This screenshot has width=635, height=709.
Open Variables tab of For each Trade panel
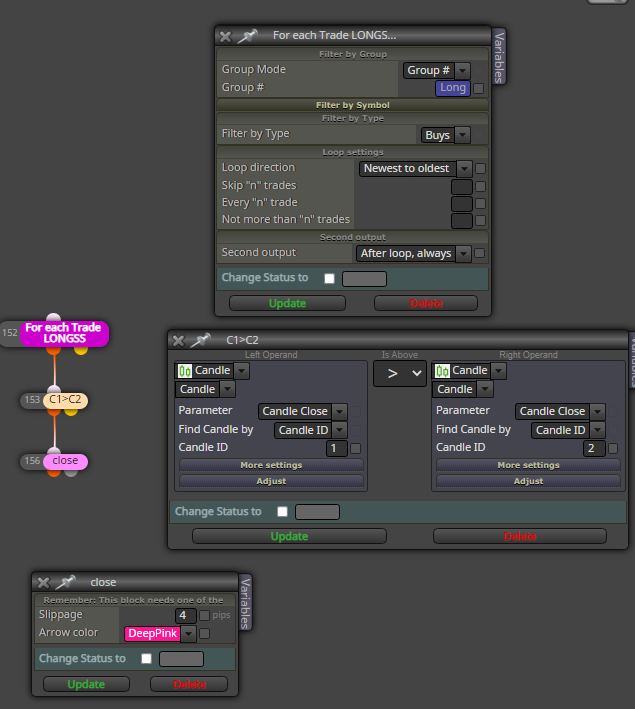pos(499,57)
